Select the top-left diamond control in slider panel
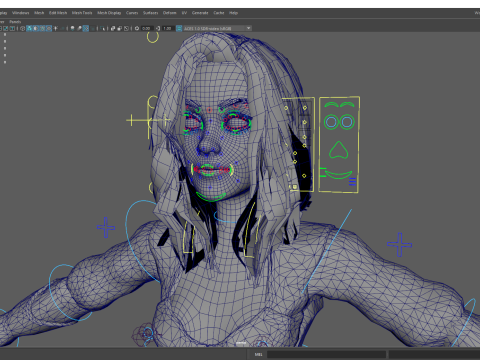Viewport: 480px width, 360px height. pyautogui.click(x=286, y=108)
